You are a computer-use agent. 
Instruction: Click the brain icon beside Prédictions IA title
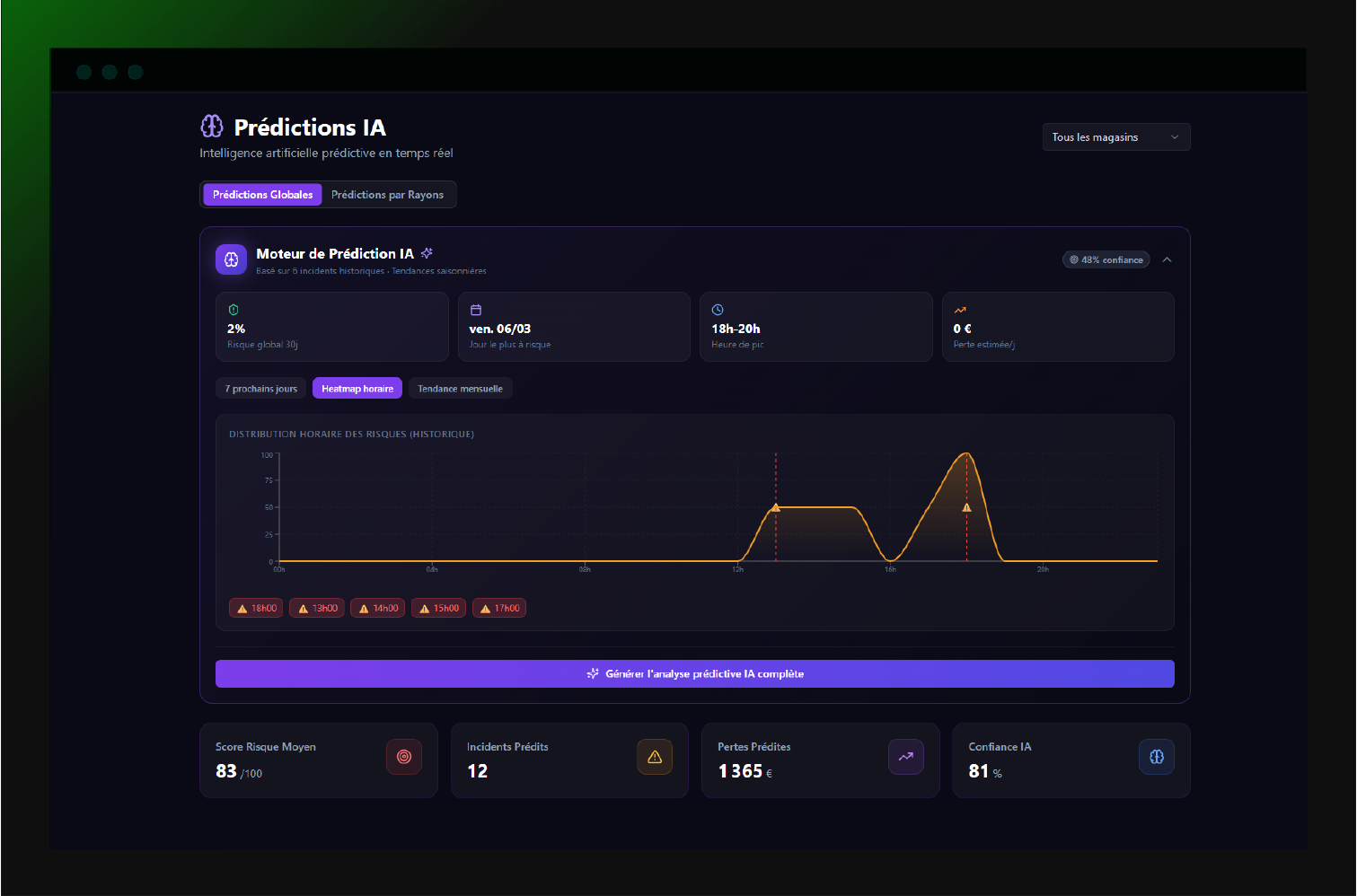point(212,127)
